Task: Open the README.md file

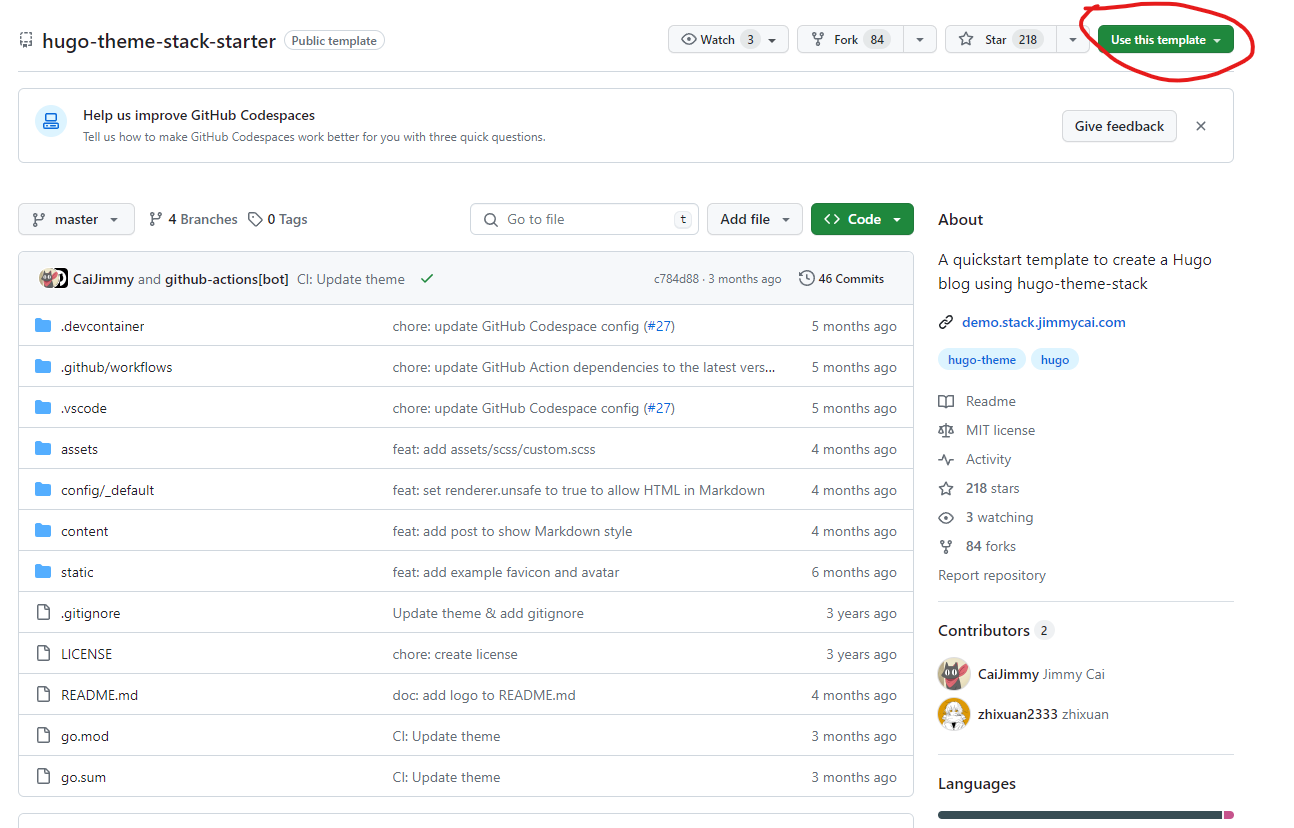Action: pos(99,695)
